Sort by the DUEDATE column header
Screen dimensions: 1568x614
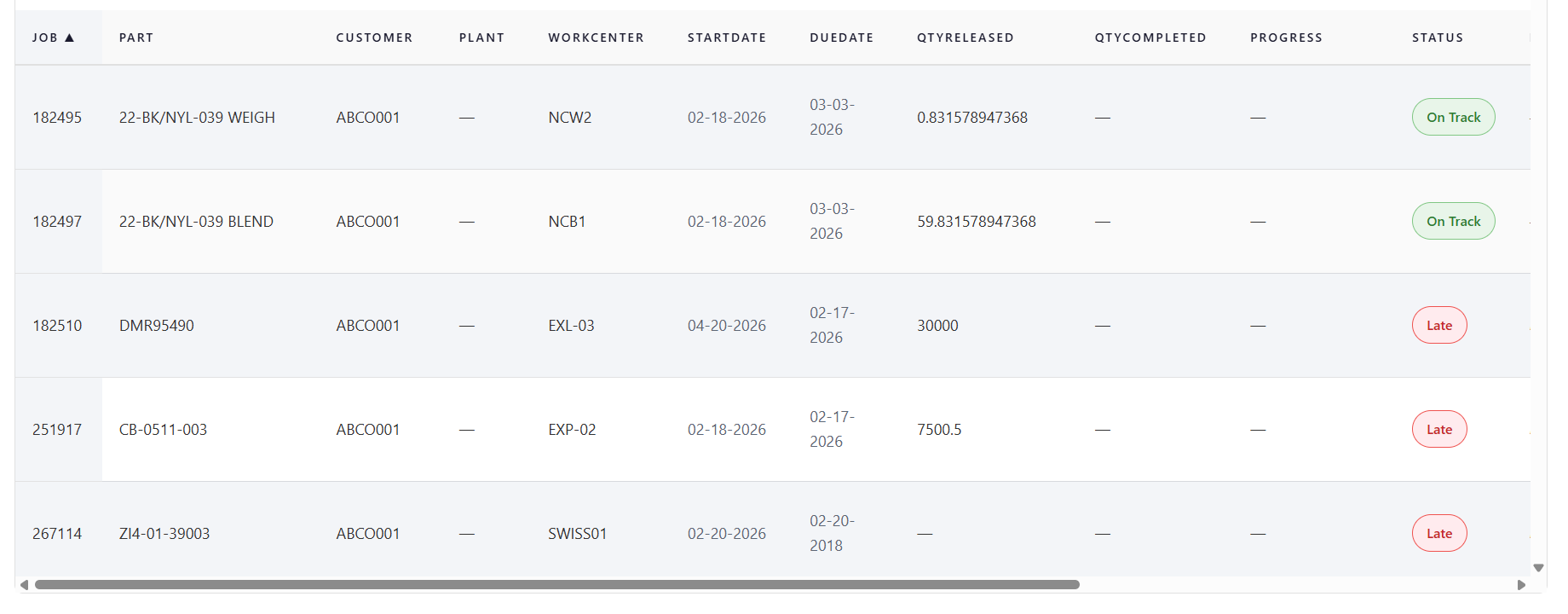point(841,37)
